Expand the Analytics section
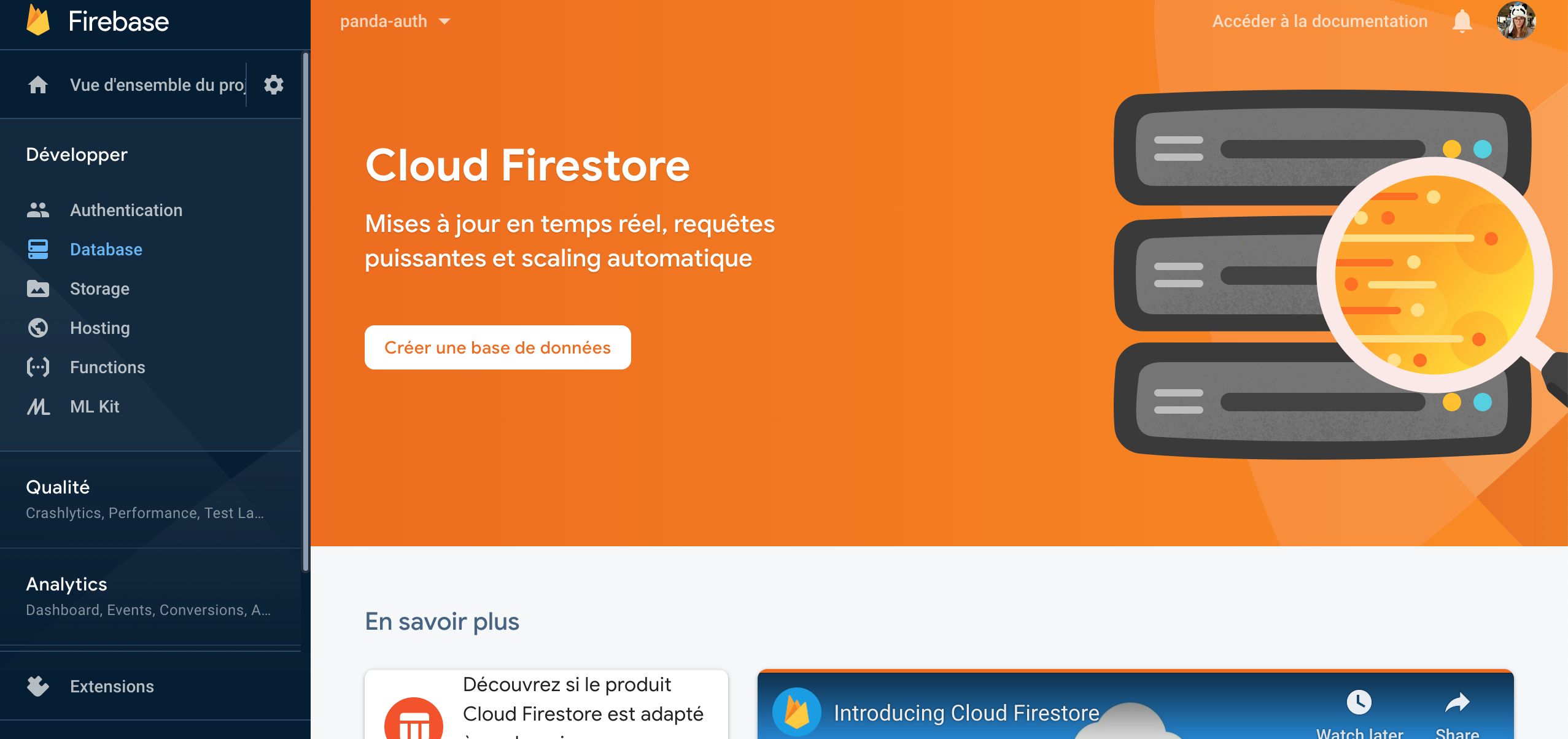This screenshot has height=739, width=1568. [66, 584]
